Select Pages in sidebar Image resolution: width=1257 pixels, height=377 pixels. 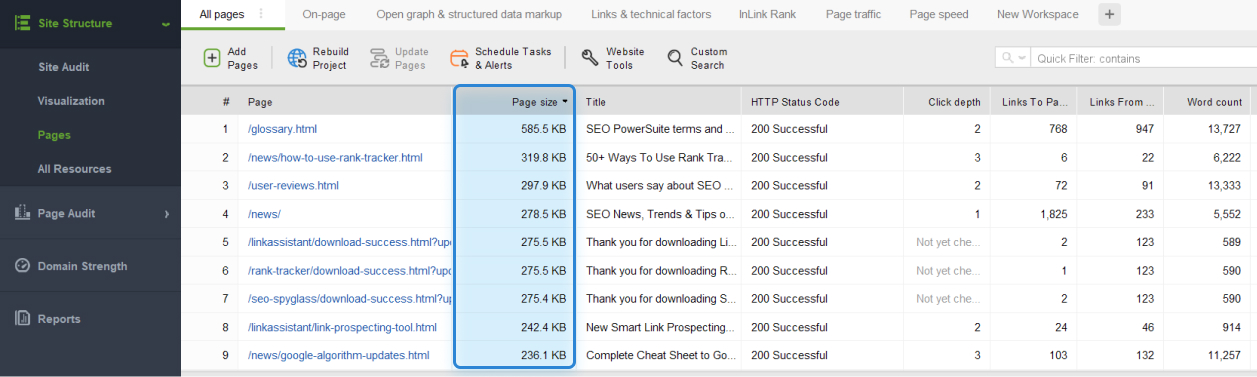tap(54, 135)
